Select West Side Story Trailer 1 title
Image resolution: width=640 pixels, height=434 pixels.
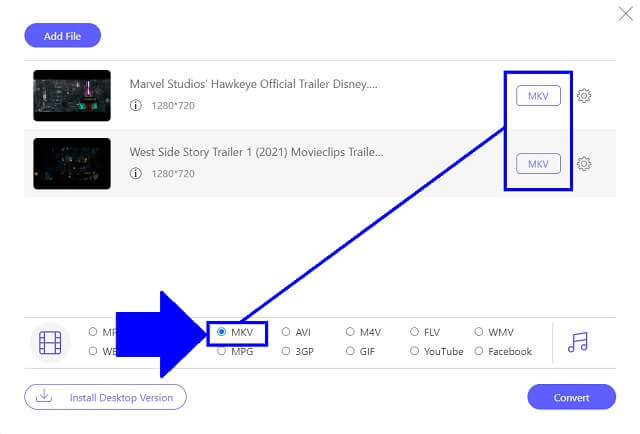tap(256, 152)
